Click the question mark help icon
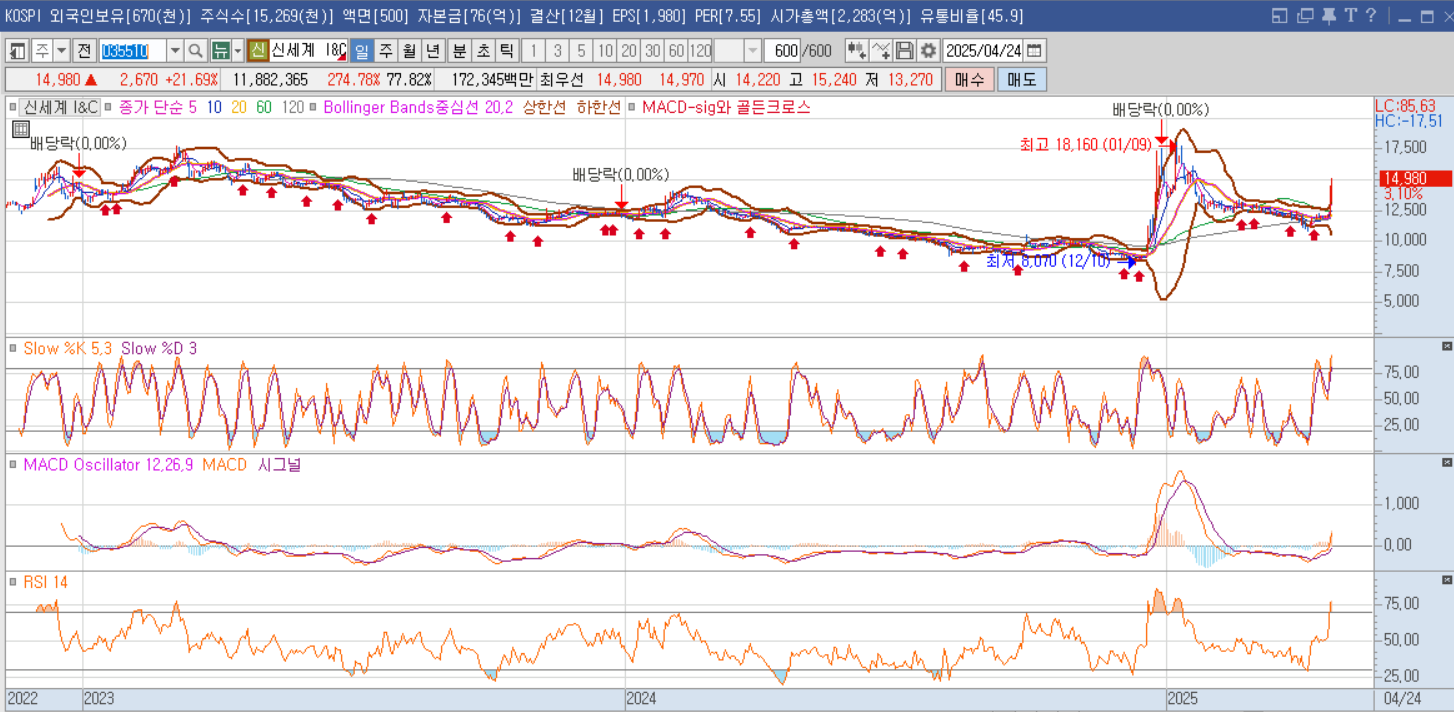 pyautogui.click(x=1371, y=16)
